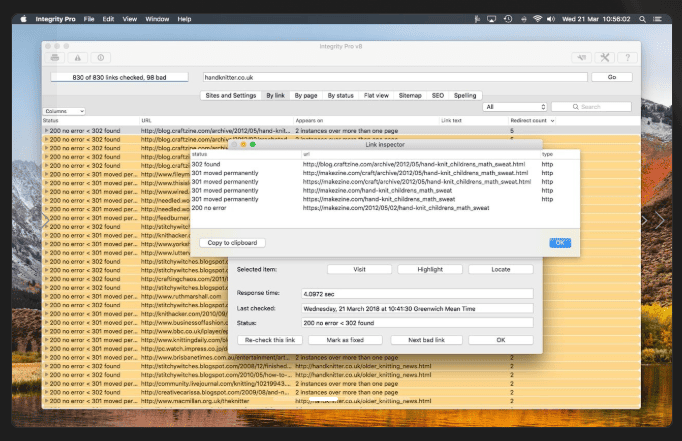The width and height of the screenshot is (682, 441).
Task: Open the Window menu
Action: click(x=157, y=19)
